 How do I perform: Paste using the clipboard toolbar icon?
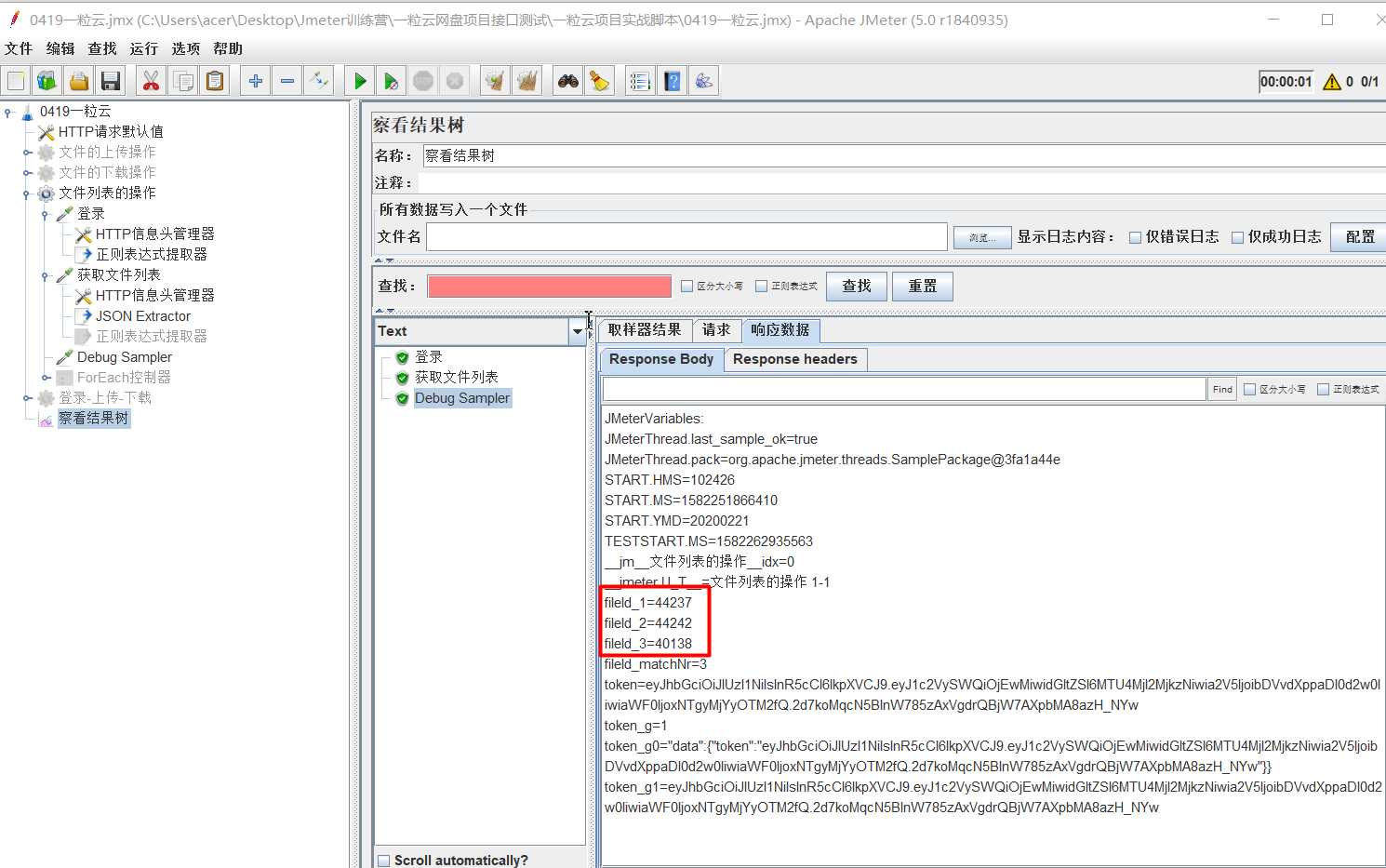215,81
